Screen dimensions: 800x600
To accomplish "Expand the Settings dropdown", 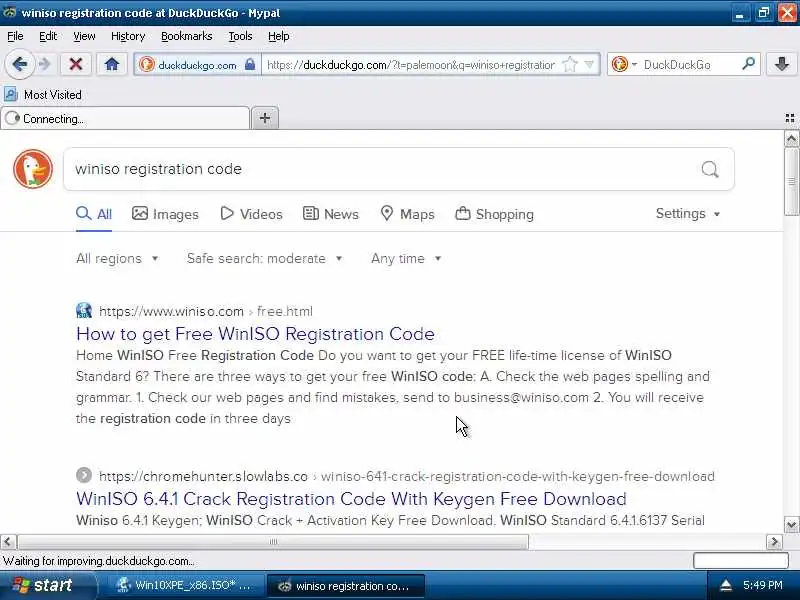I will point(688,214).
